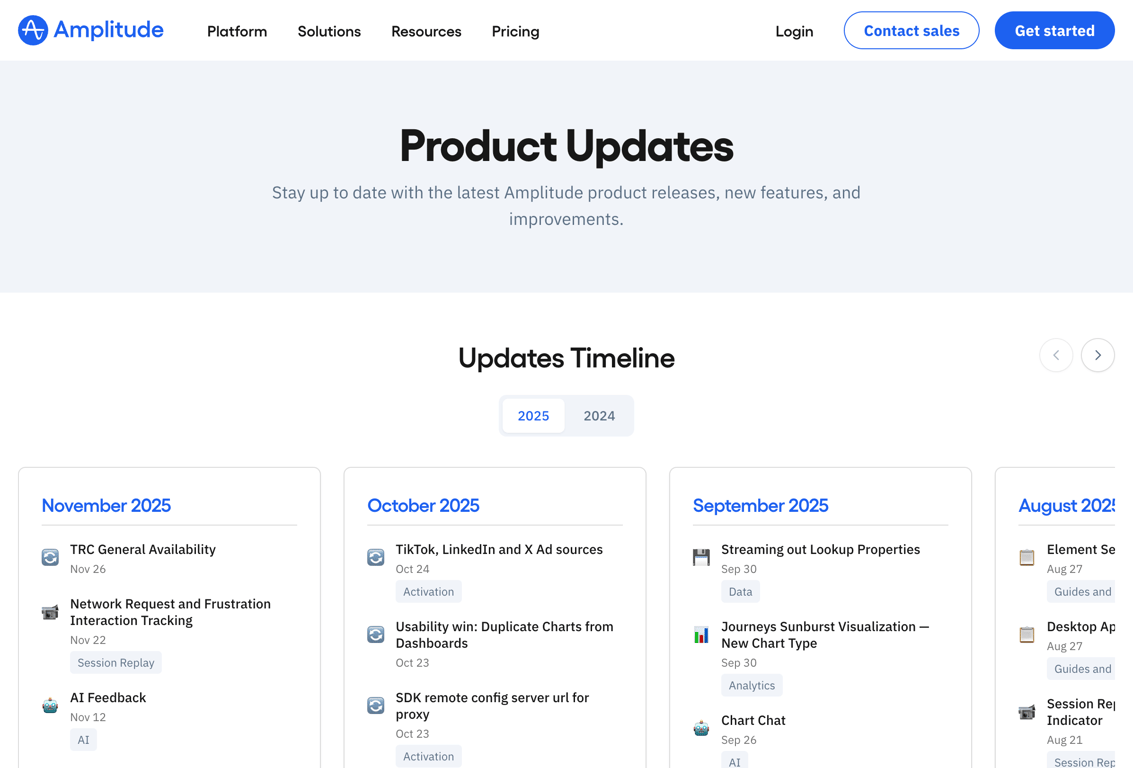Click the floppy disk icon for Streaming out Lookup

coord(701,557)
